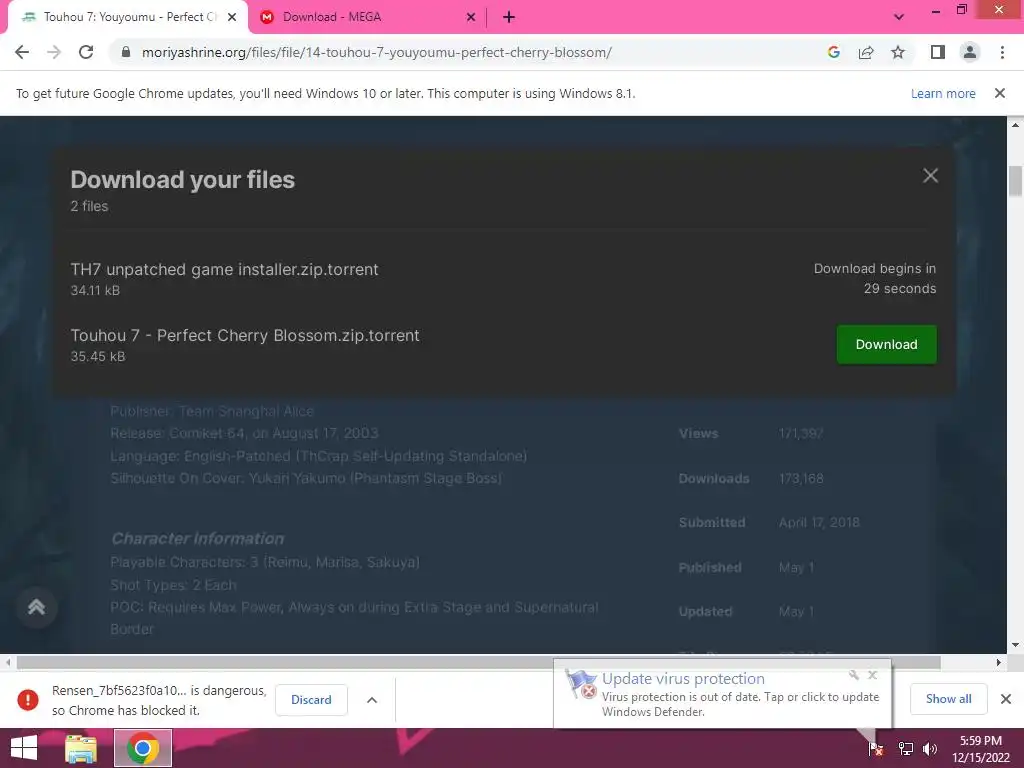This screenshot has height=768, width=1024.
Task: Click the taskbar clock and date
Action: click(980, 749)
